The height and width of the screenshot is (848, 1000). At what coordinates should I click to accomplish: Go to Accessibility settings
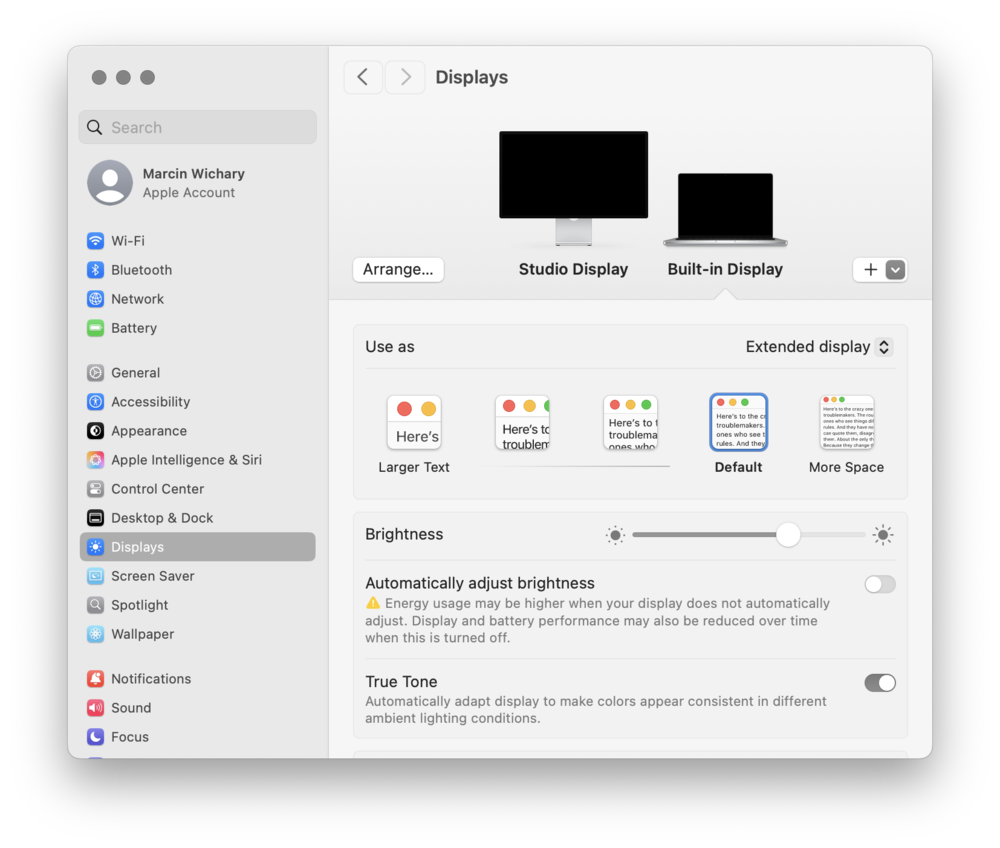(198, 402)
